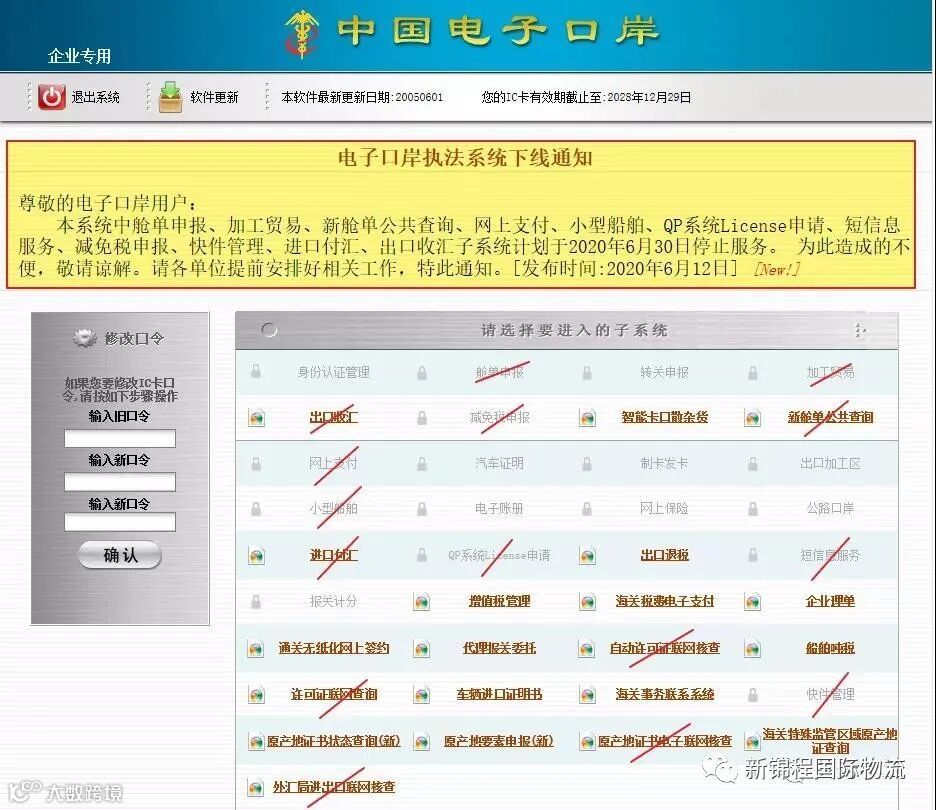Click the 确认 button
Viewport: 936px width, 810px height.
(120, 555)
